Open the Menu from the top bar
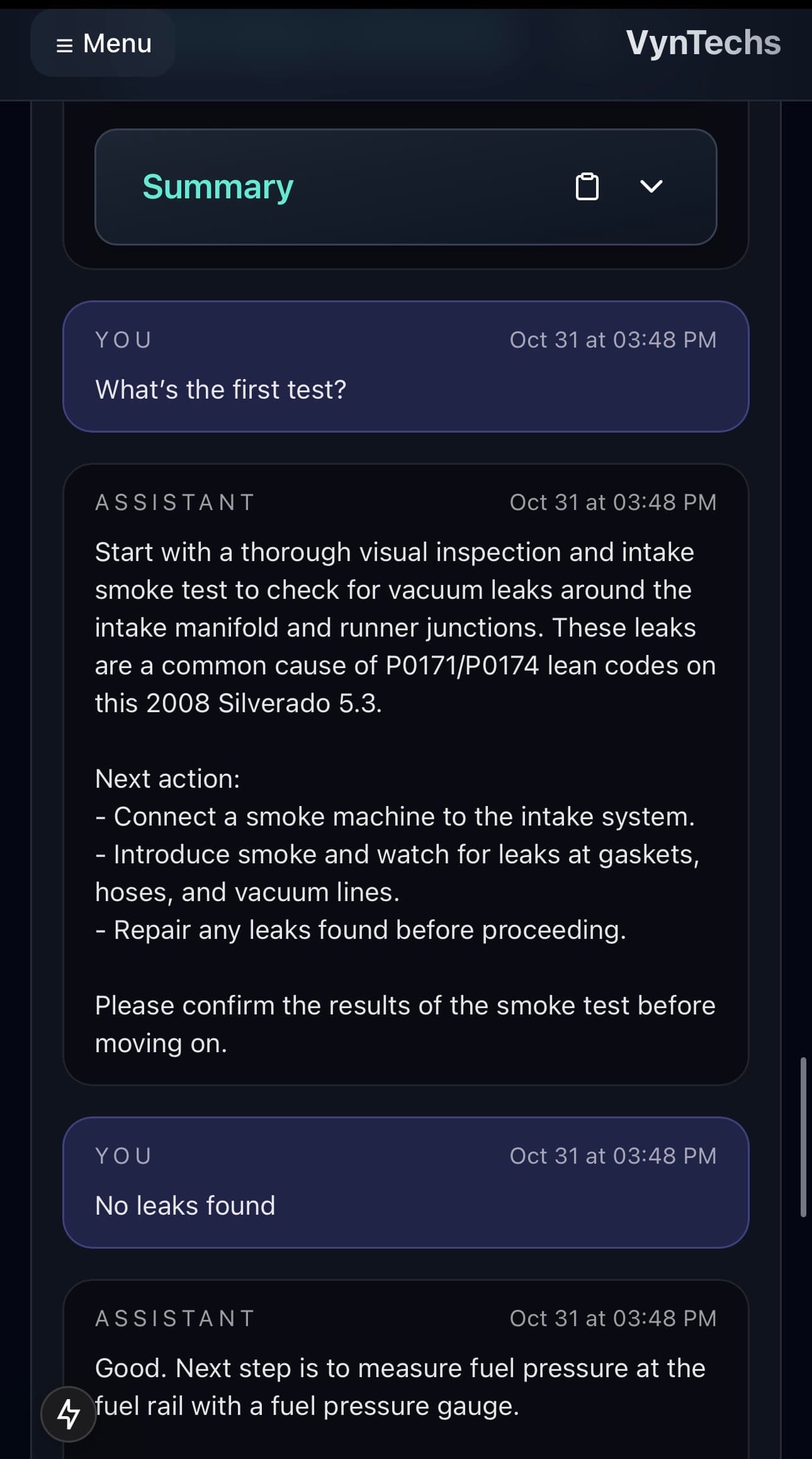Image resolution: width=812 pixels, height=1459 pixels. click(x=102, y=43)
